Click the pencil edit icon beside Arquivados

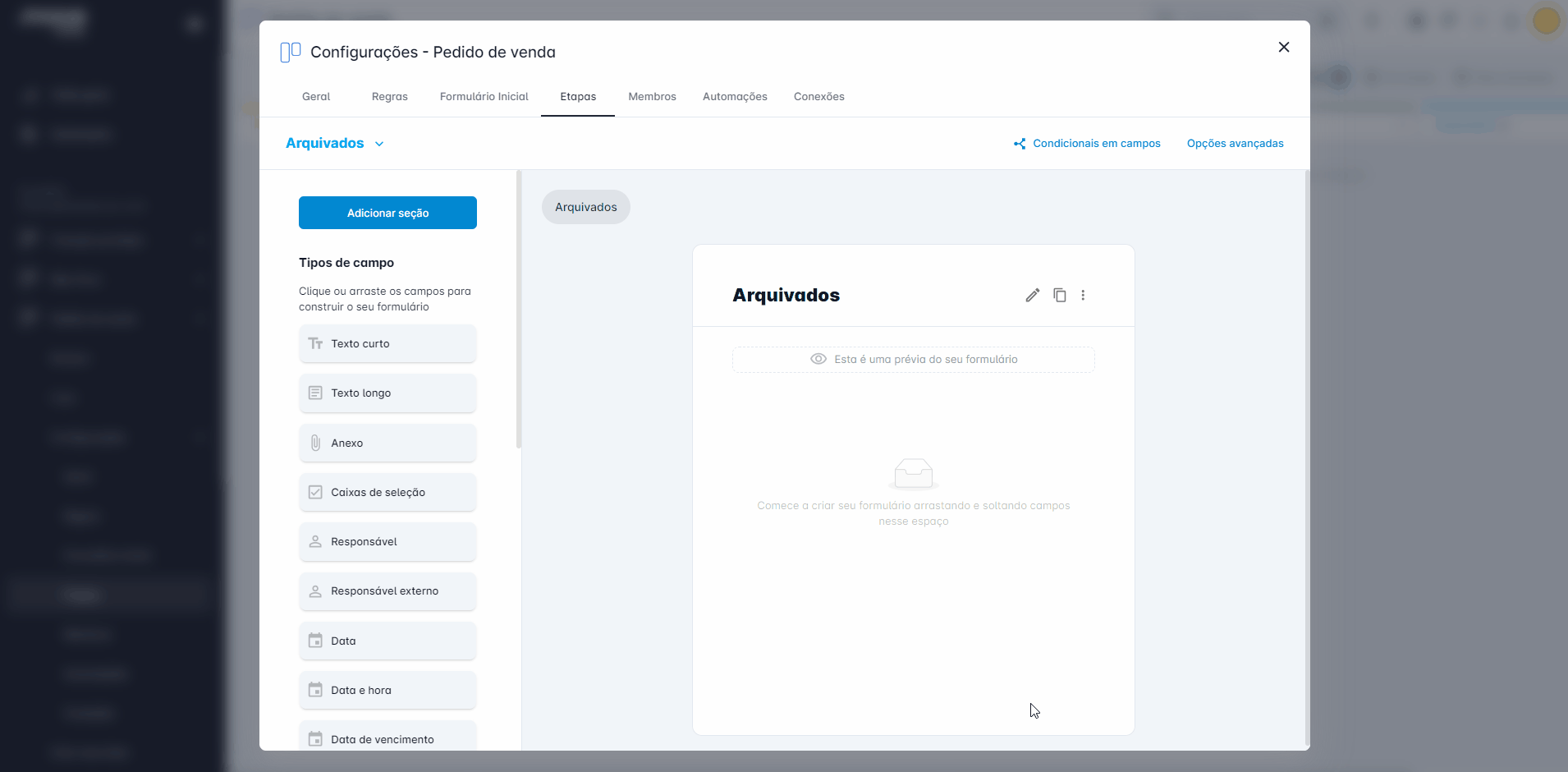tap(1033, 295)
